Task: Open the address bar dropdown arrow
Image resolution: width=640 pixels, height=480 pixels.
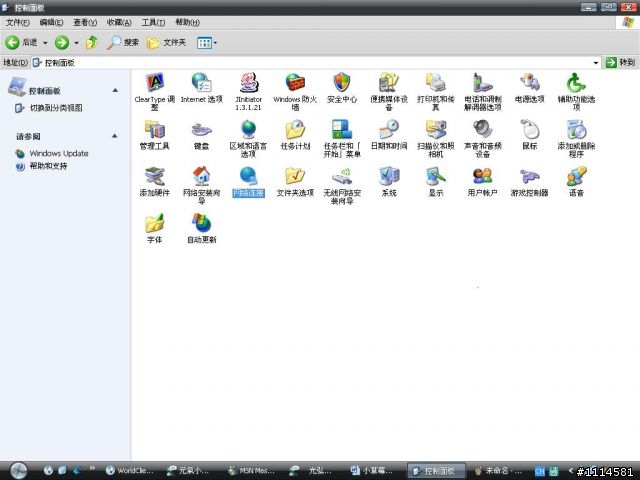Action: click(596, 63)
